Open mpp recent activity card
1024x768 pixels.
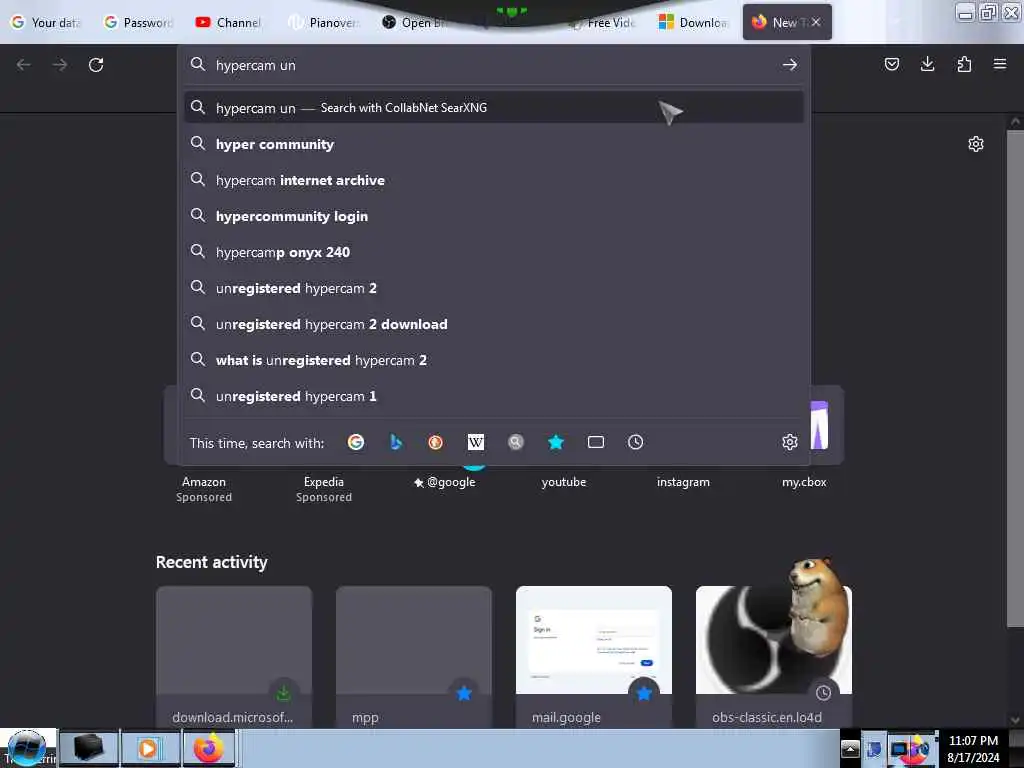(413, 656)
